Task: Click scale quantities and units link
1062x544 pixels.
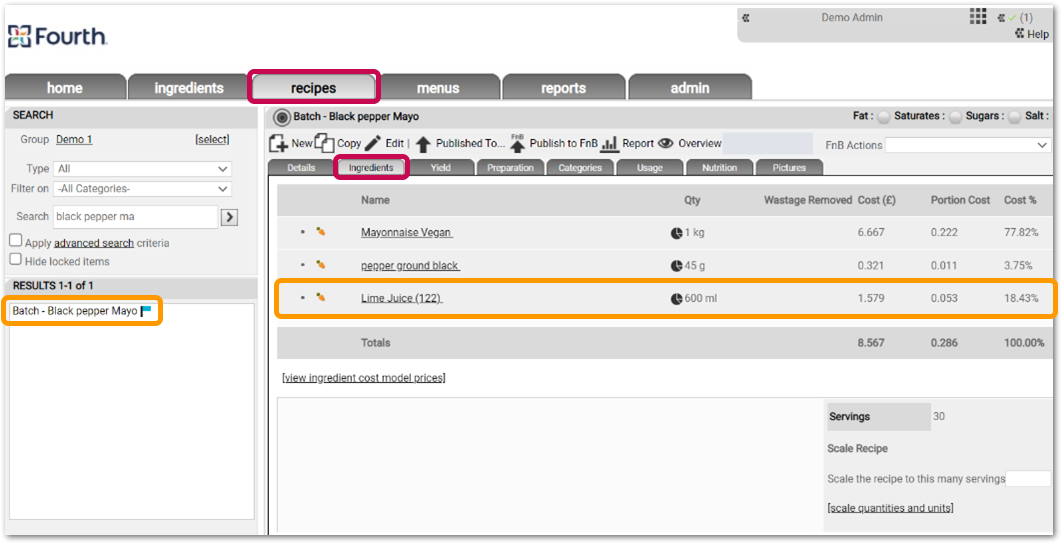Action: [890, 507]
